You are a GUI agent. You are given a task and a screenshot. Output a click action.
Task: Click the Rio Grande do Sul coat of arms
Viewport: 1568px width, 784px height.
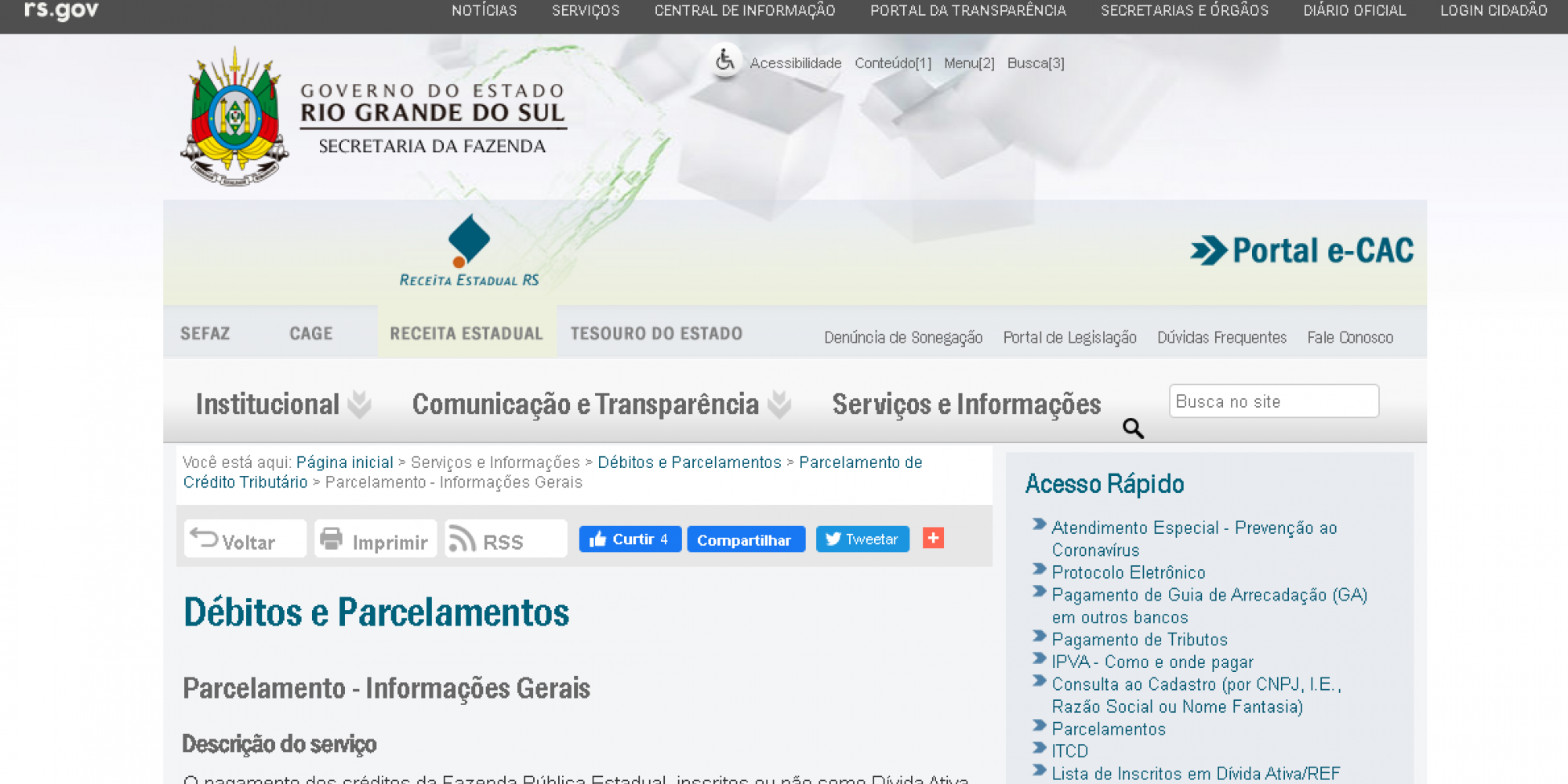click(234, 118)
